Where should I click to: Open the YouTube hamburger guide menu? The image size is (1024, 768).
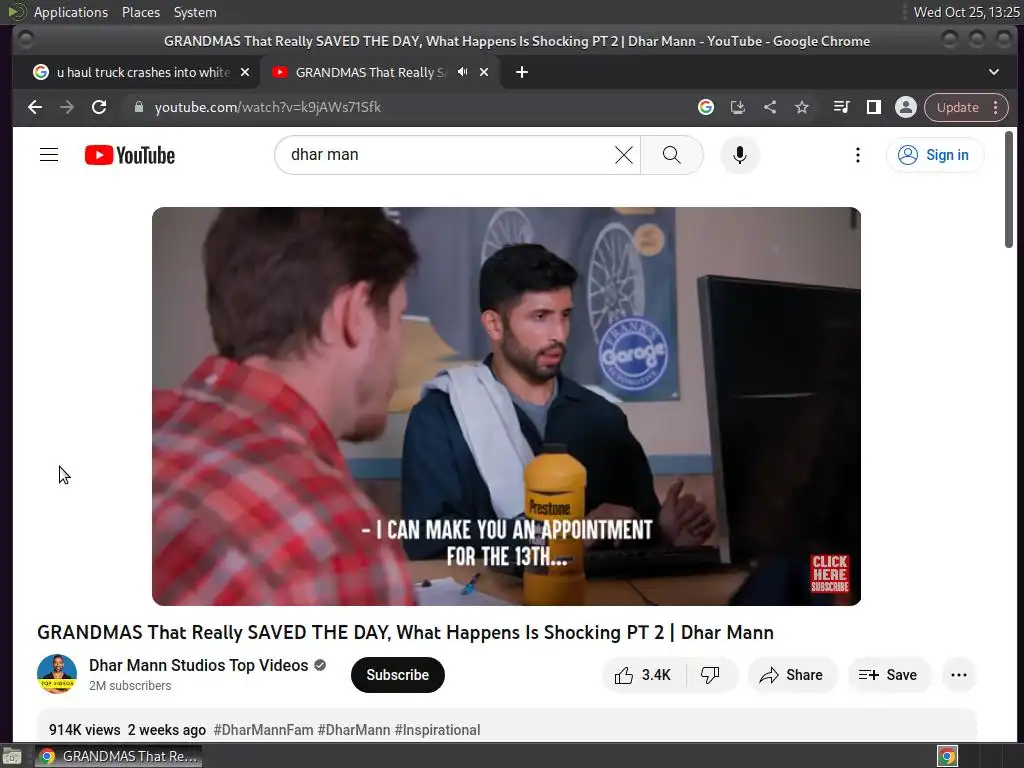pos(49,155)
